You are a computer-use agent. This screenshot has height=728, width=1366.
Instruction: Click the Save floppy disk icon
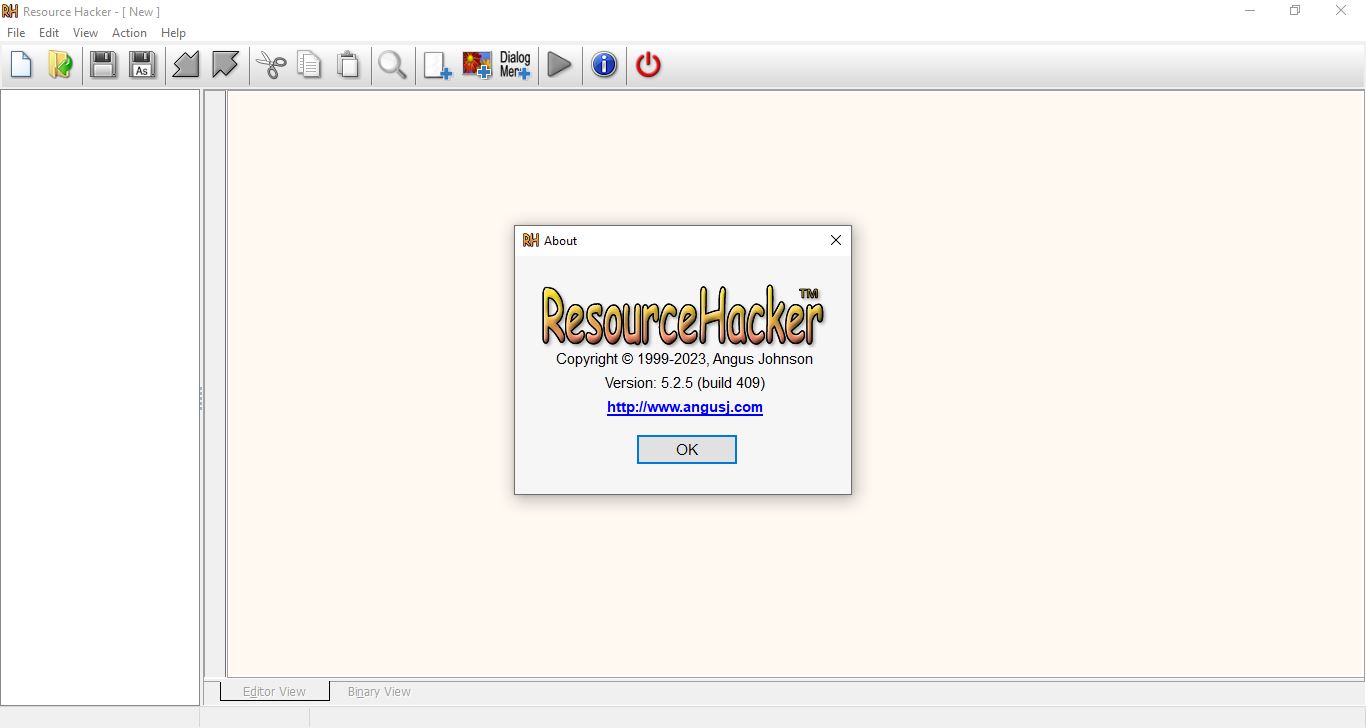click(103, 65)
